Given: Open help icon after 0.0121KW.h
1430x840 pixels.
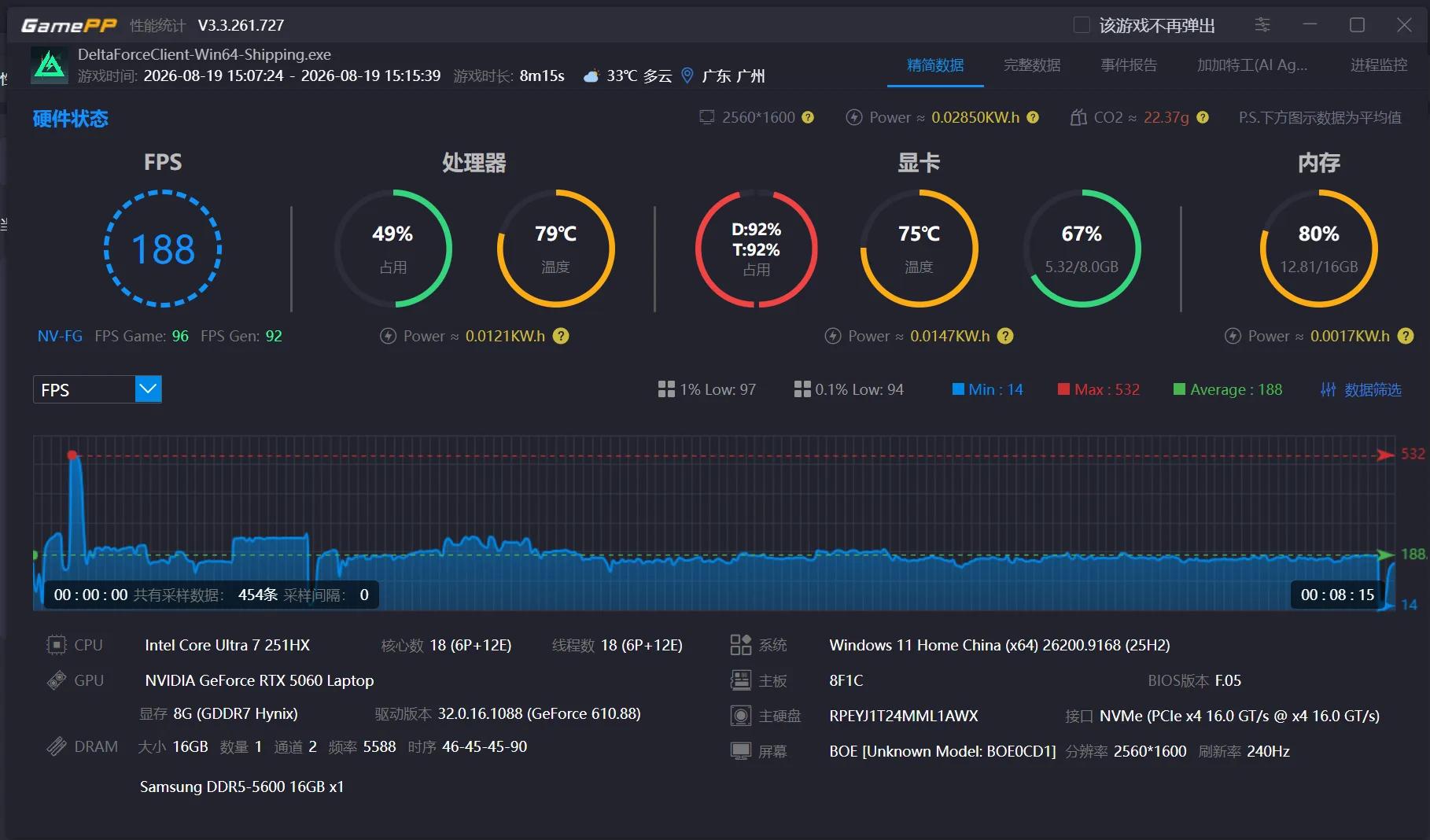Looking at the screenshot, I should pos(561,336).
